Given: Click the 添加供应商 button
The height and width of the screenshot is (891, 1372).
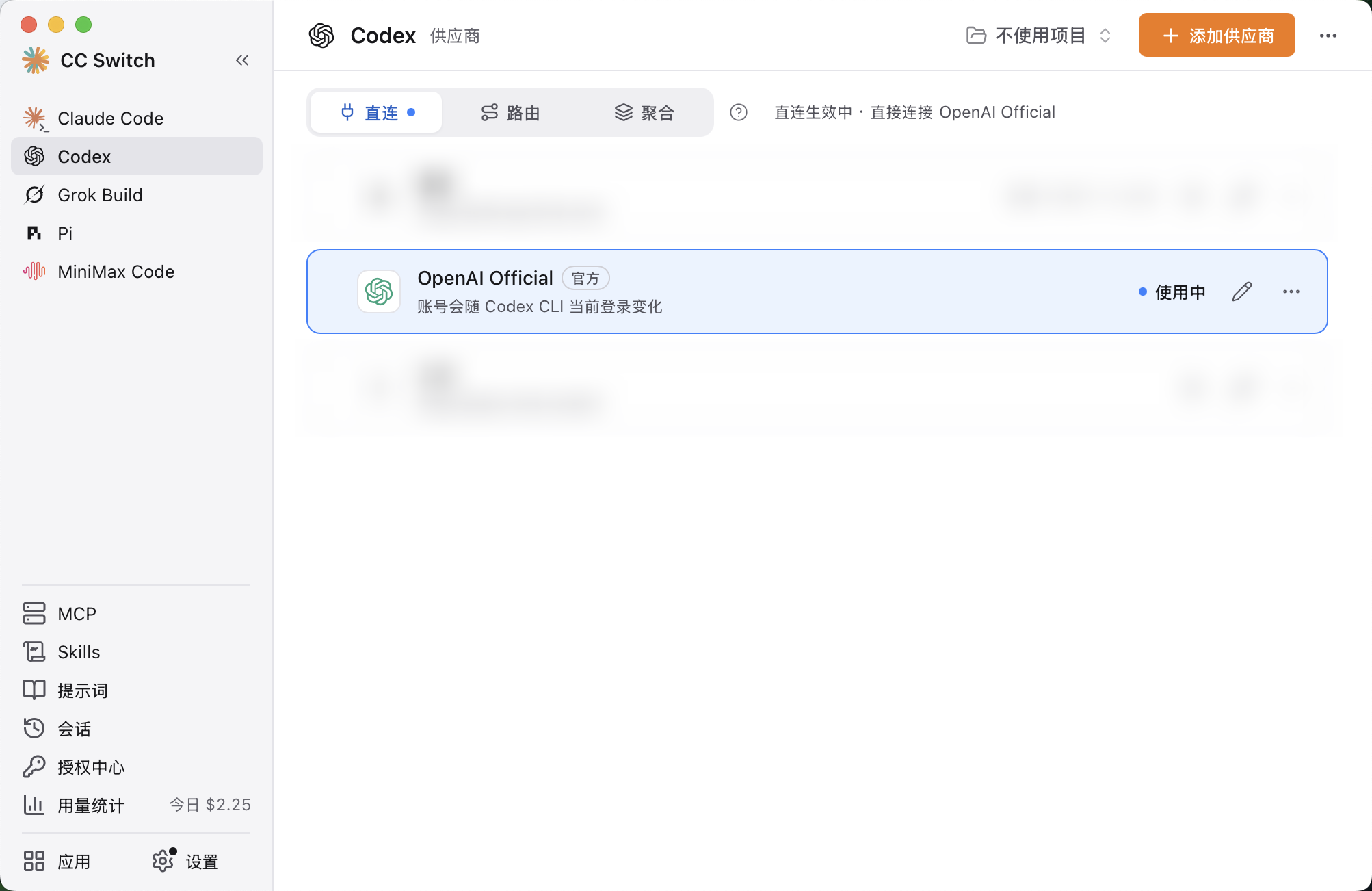Looking at the screenshot, I should 1217,35.
